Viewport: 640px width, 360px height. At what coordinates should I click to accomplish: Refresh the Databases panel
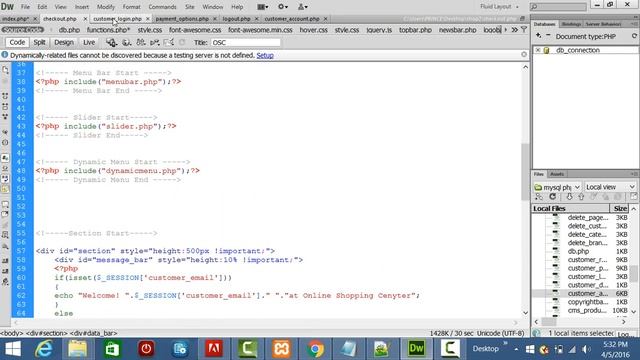pyautogui.click(x=634, y=36)
